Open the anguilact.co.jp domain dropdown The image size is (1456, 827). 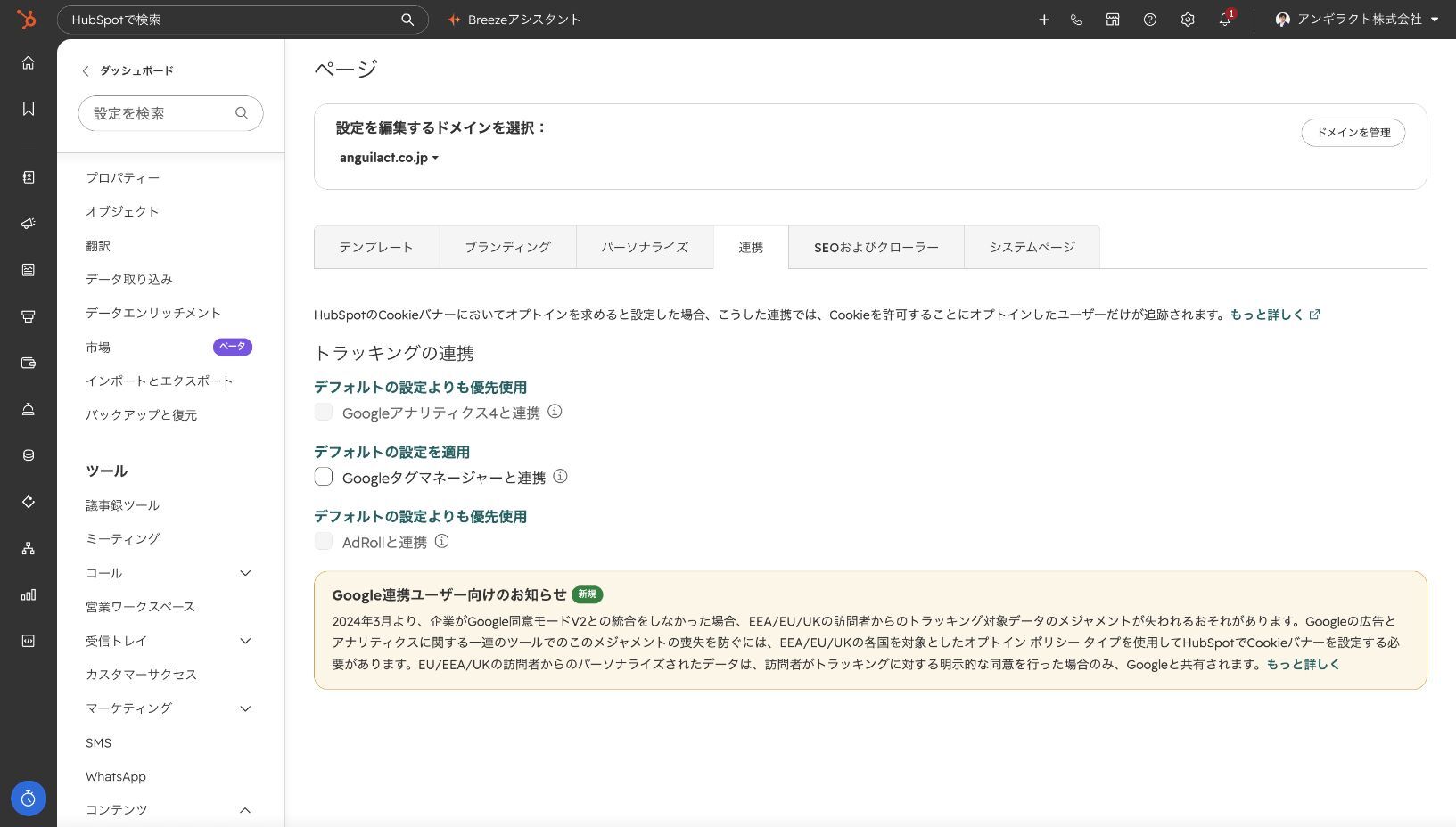click(389, 158)
